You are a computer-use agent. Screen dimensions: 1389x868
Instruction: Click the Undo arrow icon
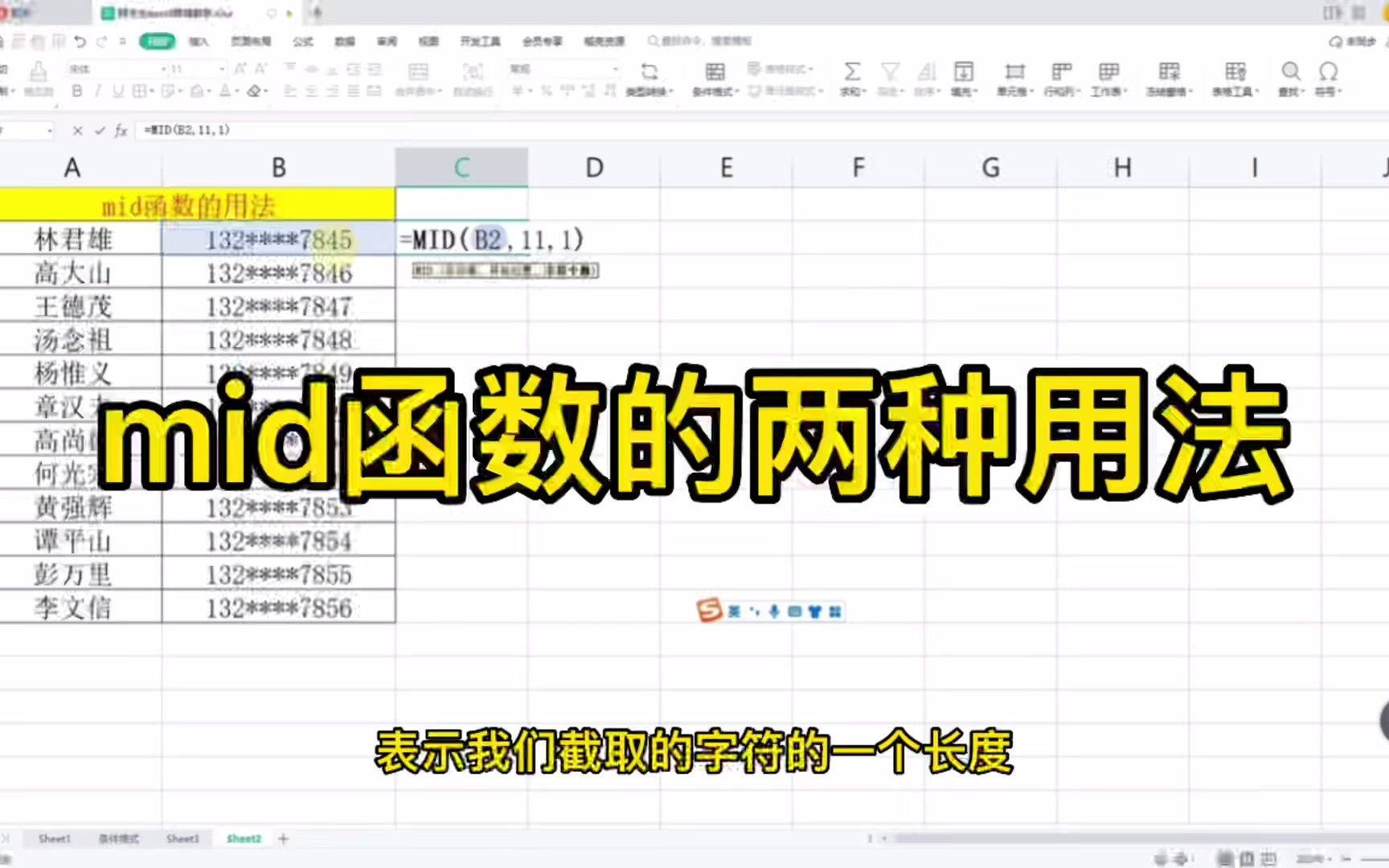click(80, 41)
